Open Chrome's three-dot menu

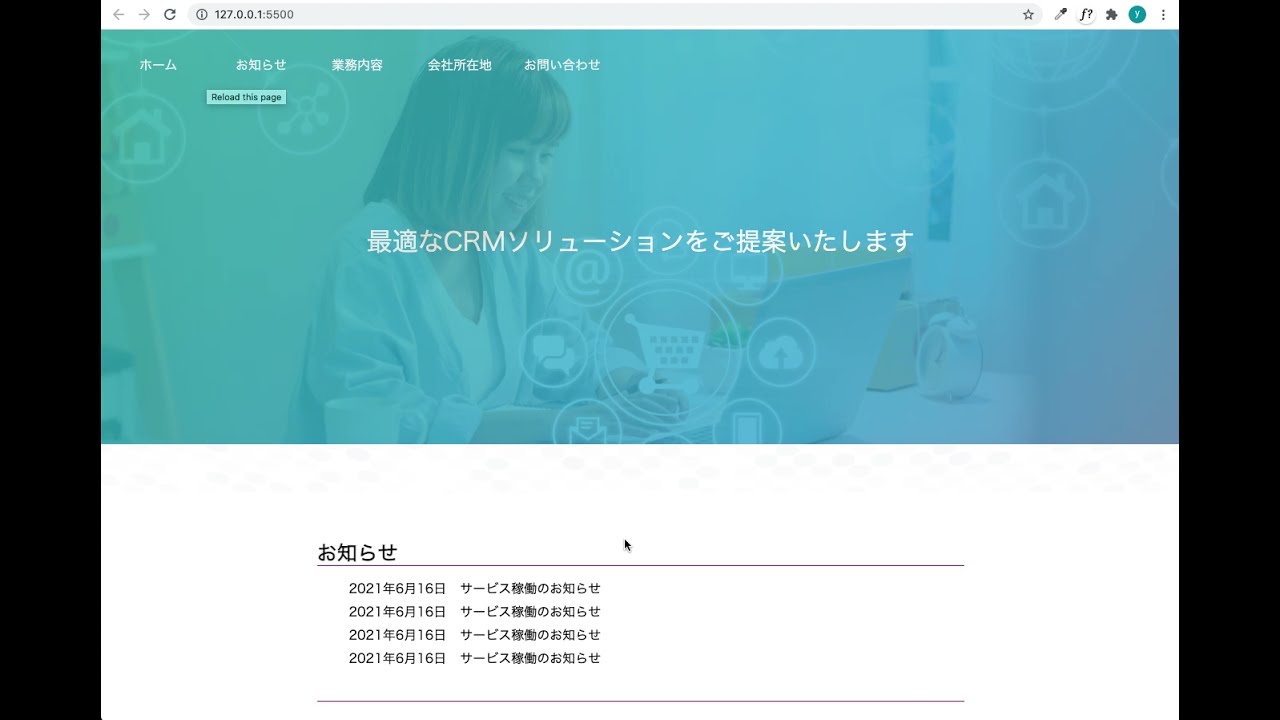1163,14
